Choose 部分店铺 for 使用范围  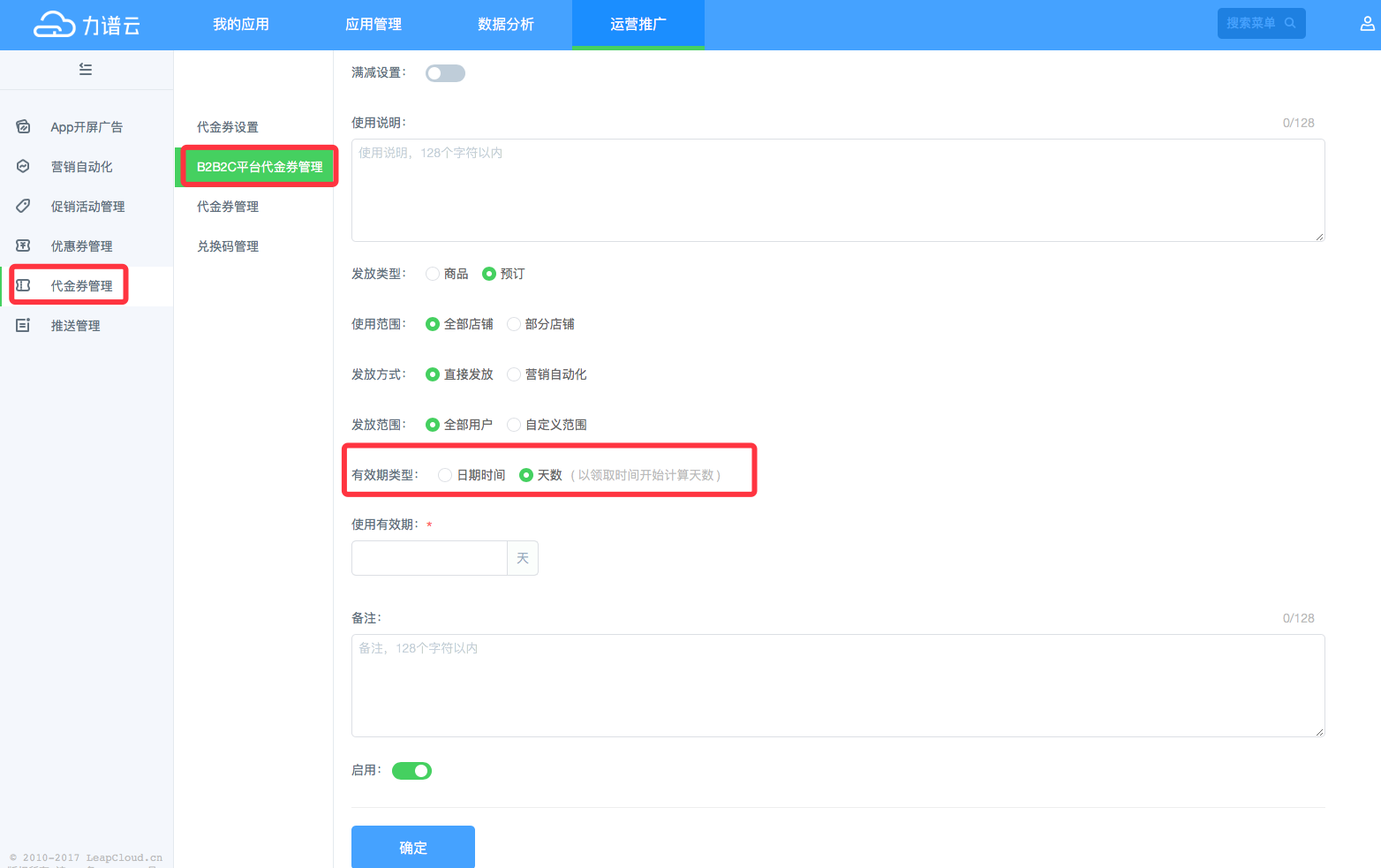[x=514, y=324]
